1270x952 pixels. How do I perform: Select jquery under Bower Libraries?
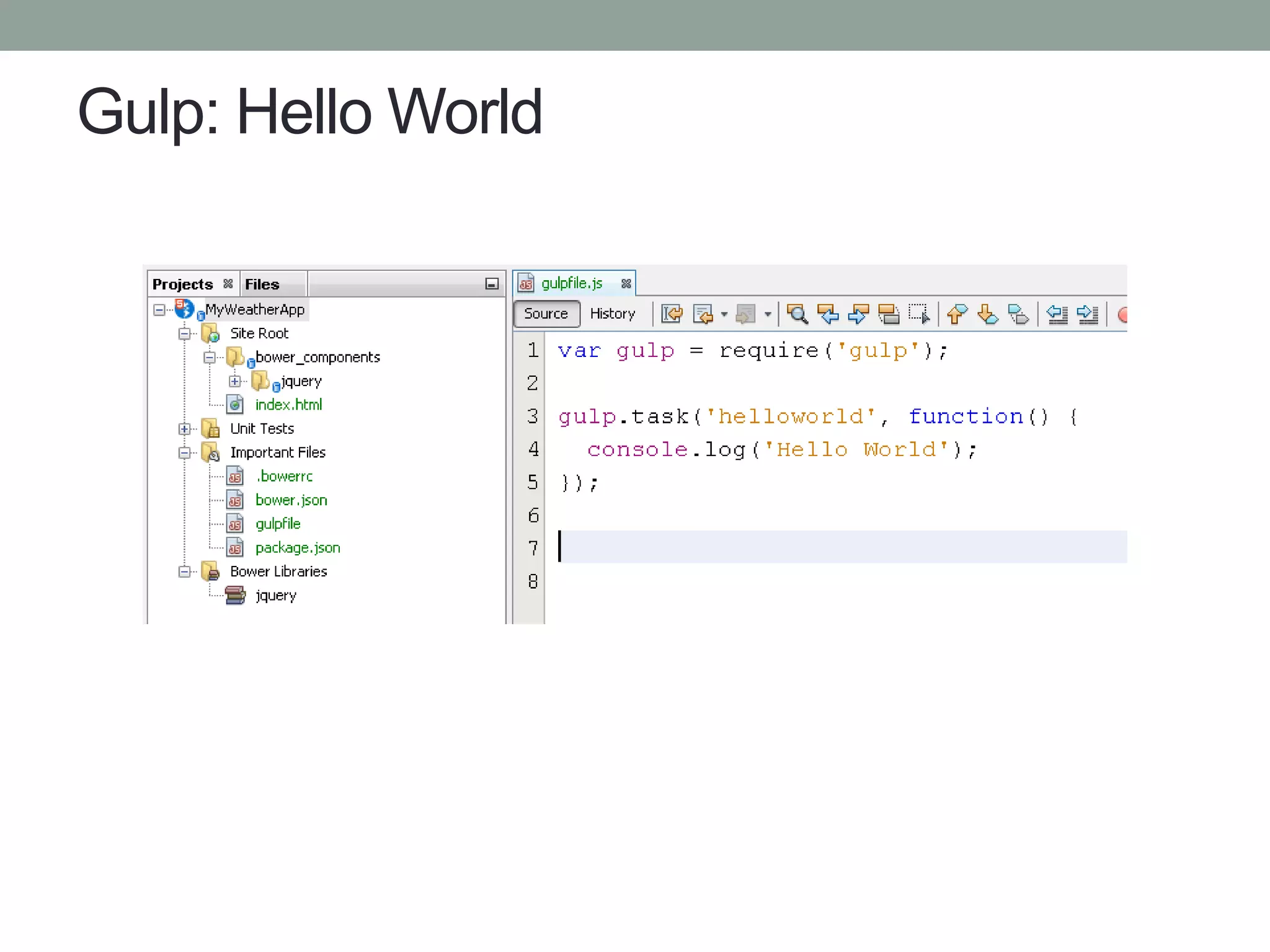(276, 596)
